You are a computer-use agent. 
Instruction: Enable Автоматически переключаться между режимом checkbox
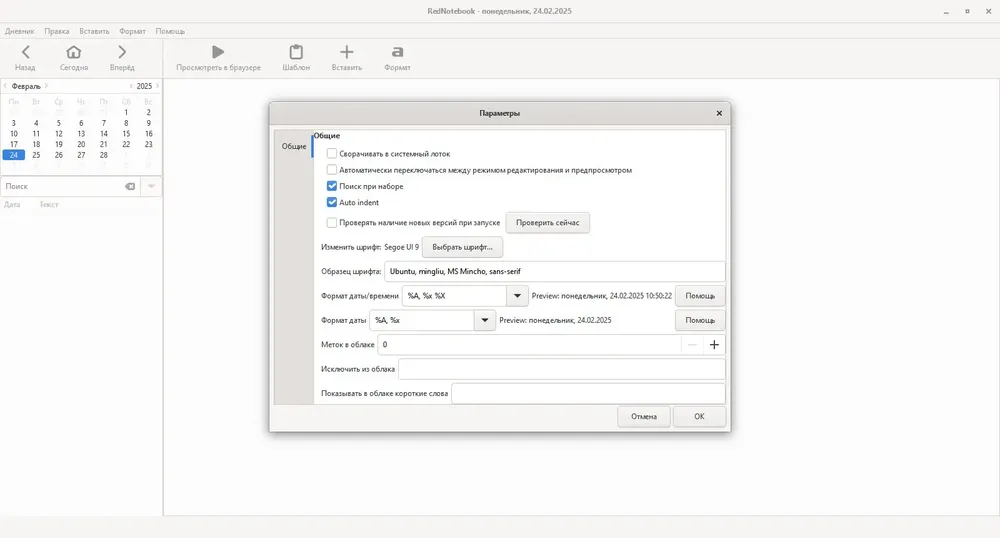332,170
